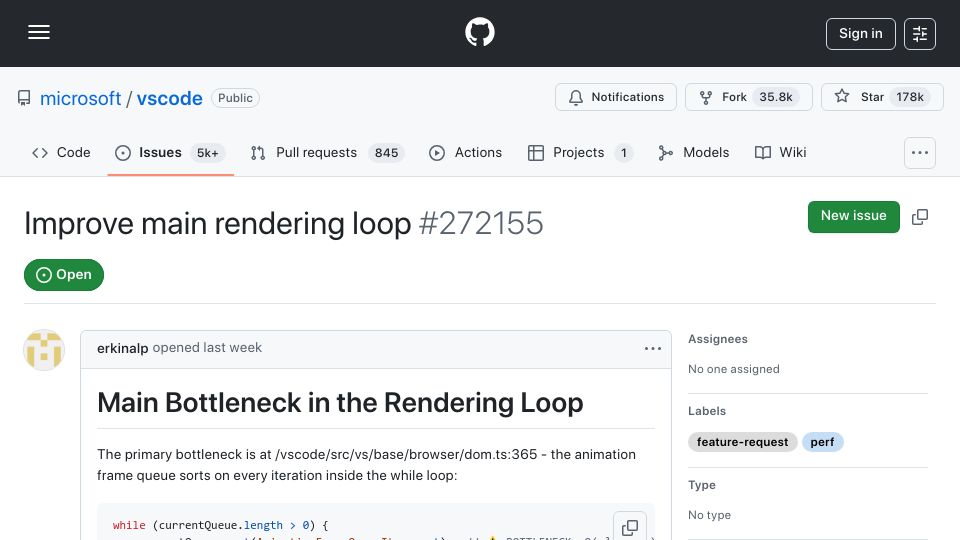The image size is (960, 540).
Task: Click the 'No type' text
Action: click(709, 515)
